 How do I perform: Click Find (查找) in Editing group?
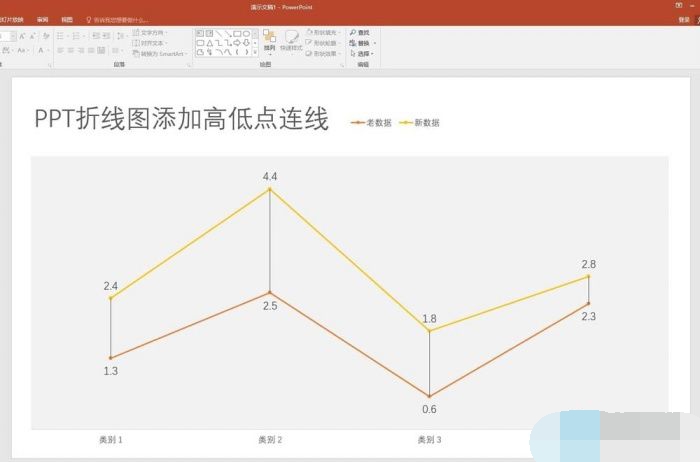(361, 33)
